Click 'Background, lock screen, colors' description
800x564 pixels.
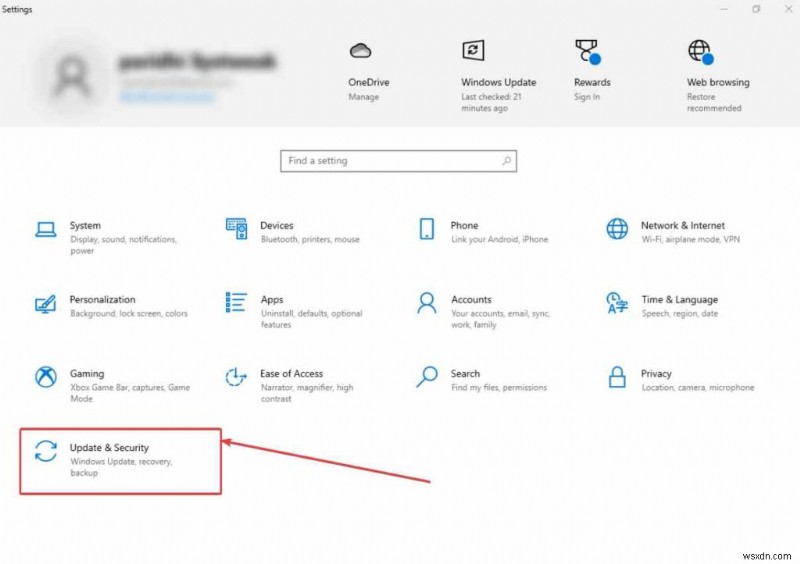(x=129, y=313)
